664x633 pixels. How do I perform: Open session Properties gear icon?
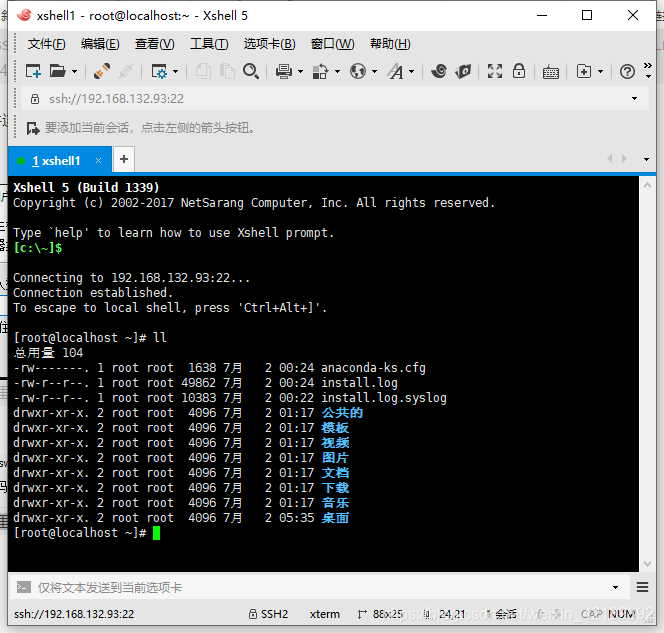(159, 71)
